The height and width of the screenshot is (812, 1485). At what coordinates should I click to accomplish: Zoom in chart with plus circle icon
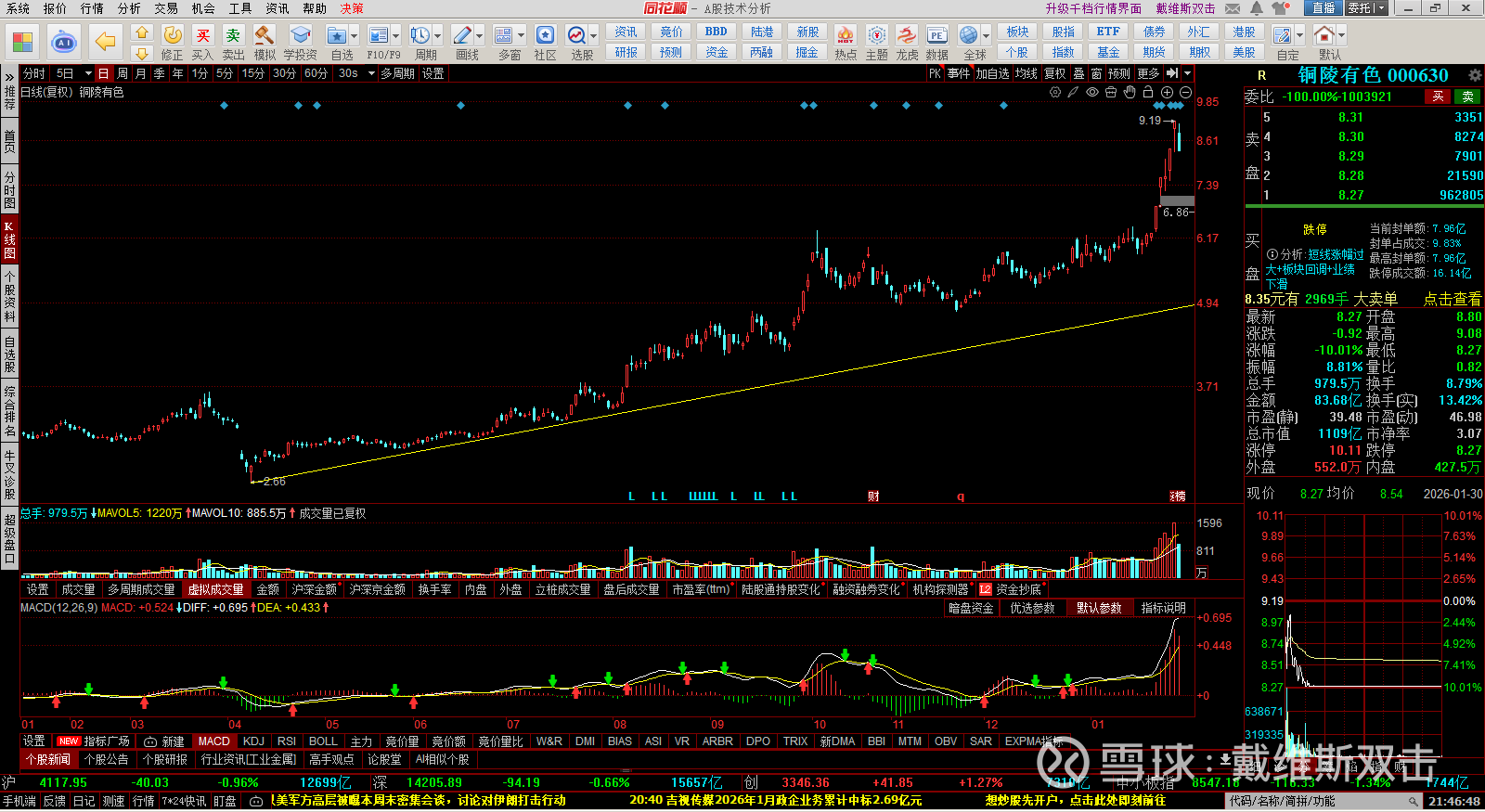[1167, 92]
